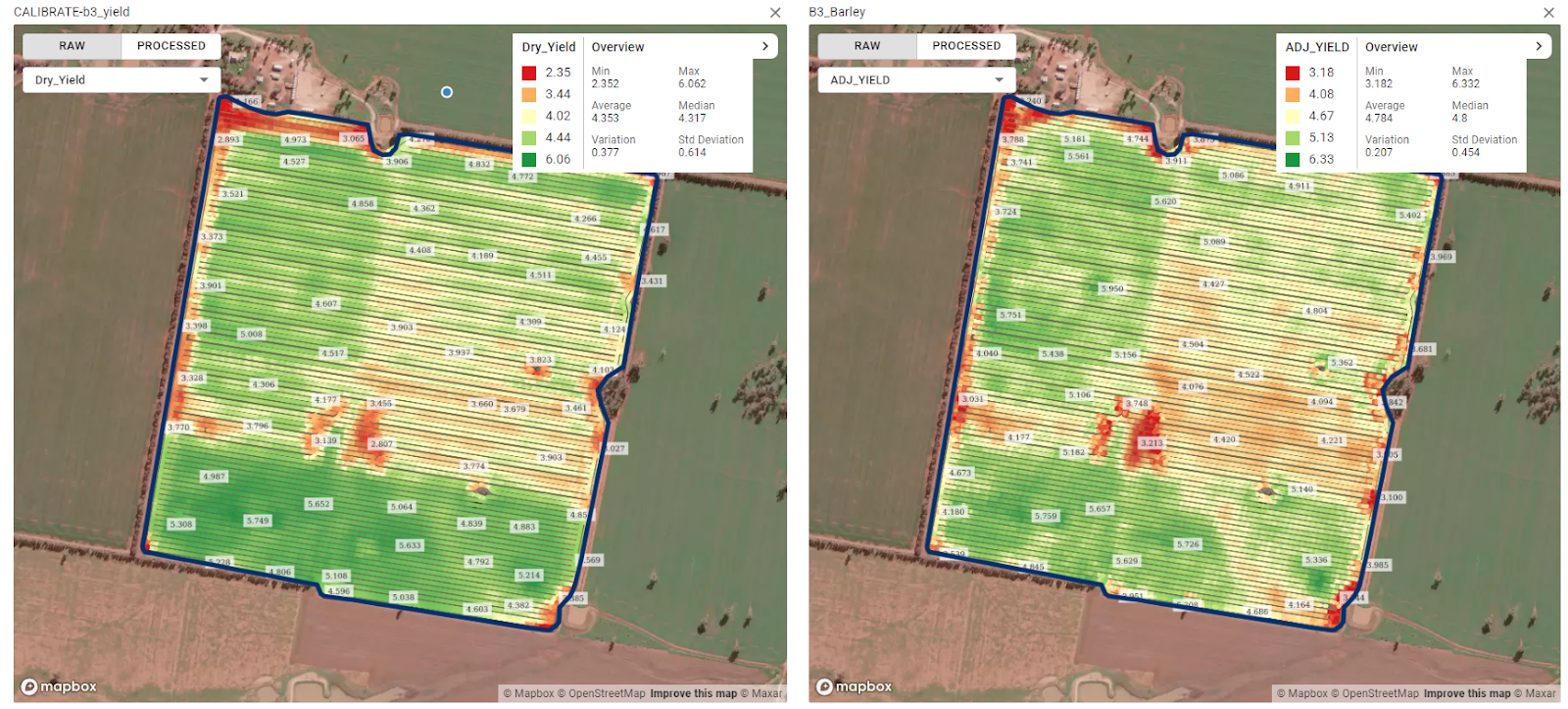Click the red 2.35 legend swatch
Viewport: 1568px width, 709px height.
tap(529, 73)
